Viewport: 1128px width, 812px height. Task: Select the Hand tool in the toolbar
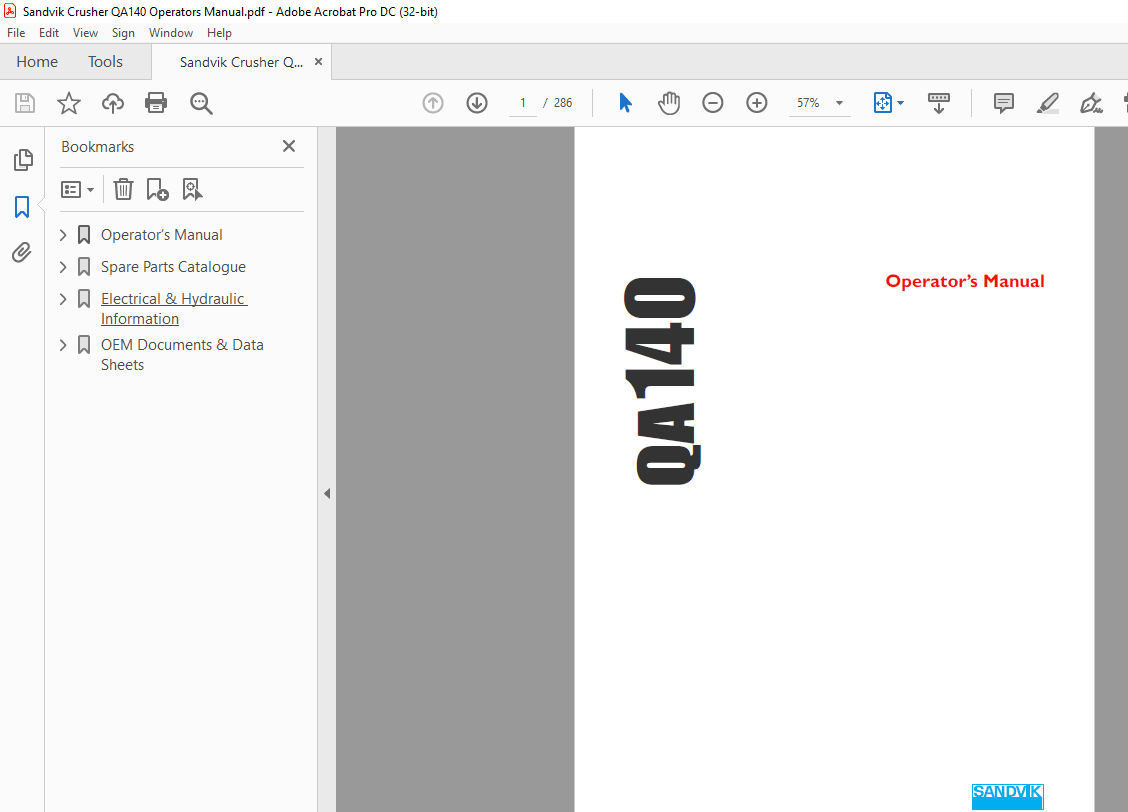pyautogui.click(x=668, y=102)
